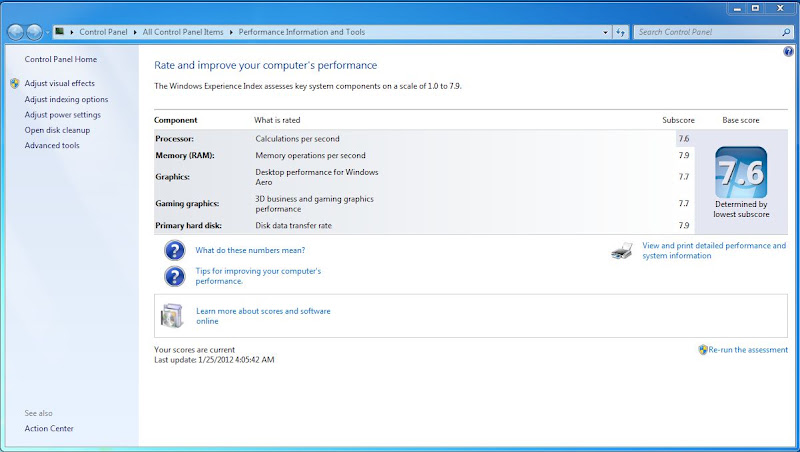
Task: Expand the arrow after 'Control Panel' breadcrumb
Action: pos(135,32)
